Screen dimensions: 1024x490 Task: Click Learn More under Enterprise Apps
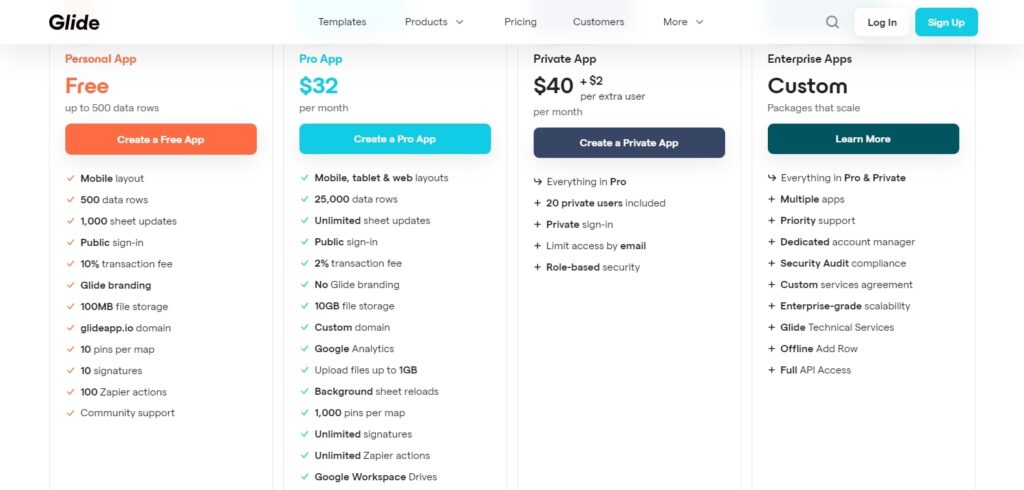[x=863, y=139]
